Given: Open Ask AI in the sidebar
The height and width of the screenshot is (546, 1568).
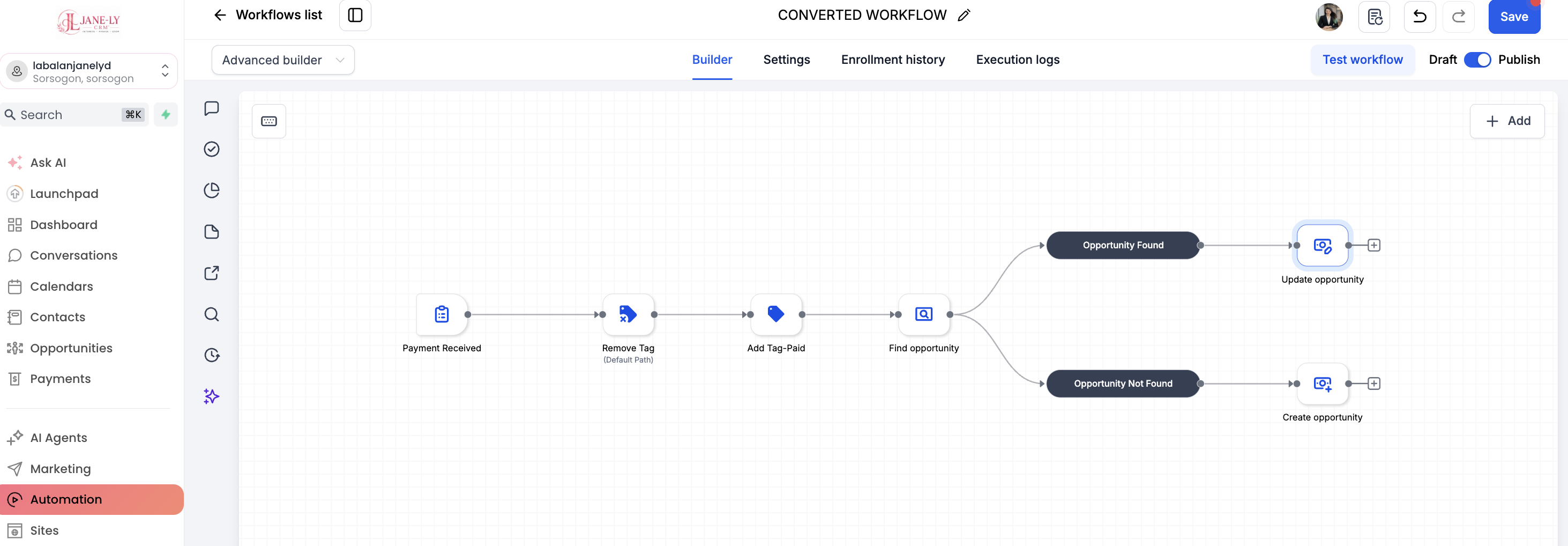Looking at the screenshot, I should pyautogui.click(x=48, y=163).
